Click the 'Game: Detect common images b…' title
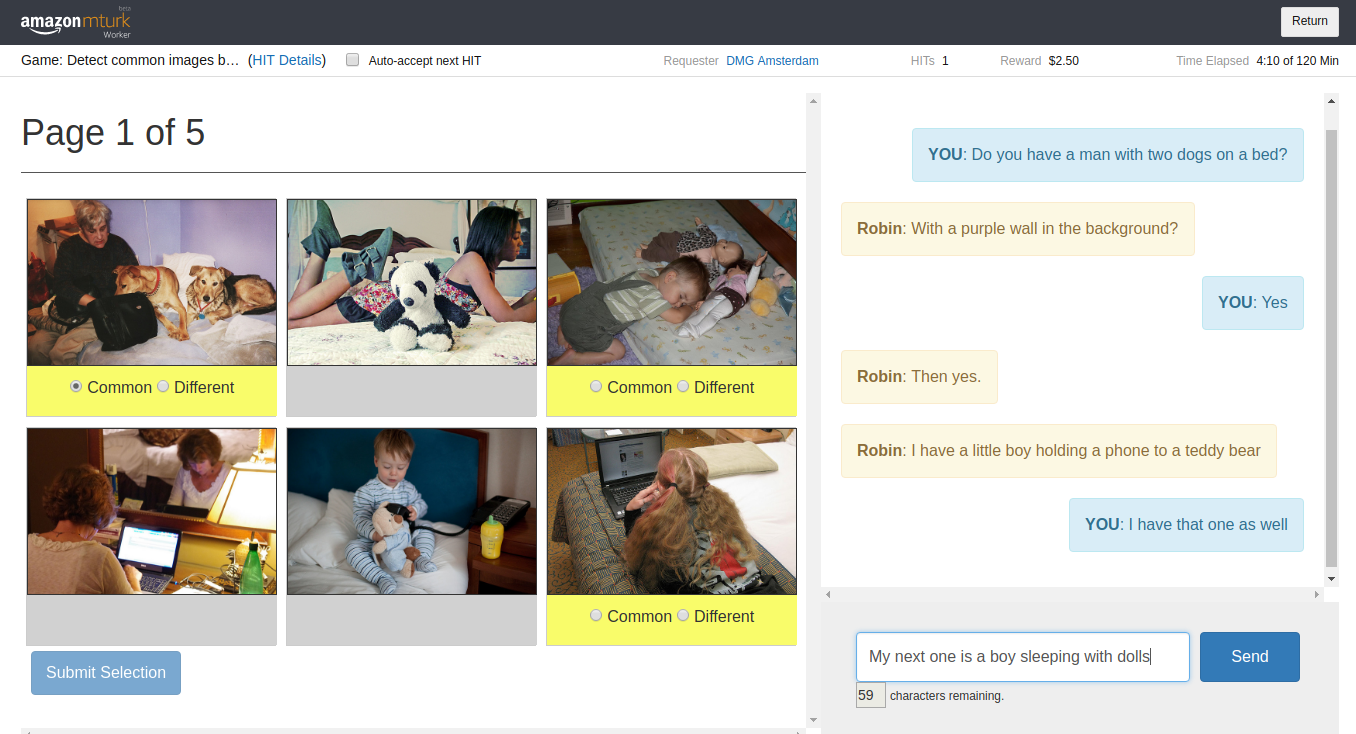 tap(130, 60)
